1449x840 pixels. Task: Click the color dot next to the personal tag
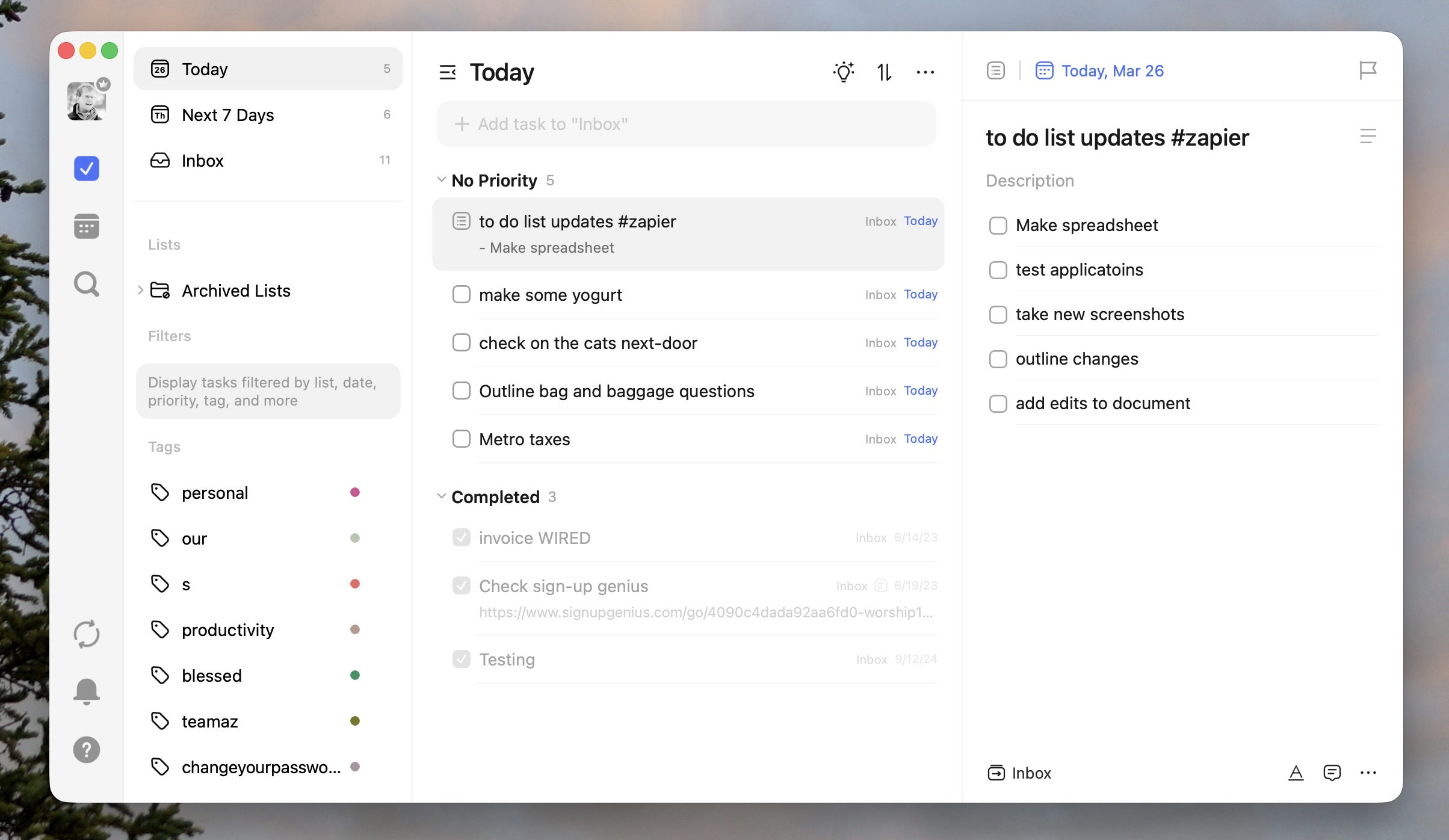356,492
